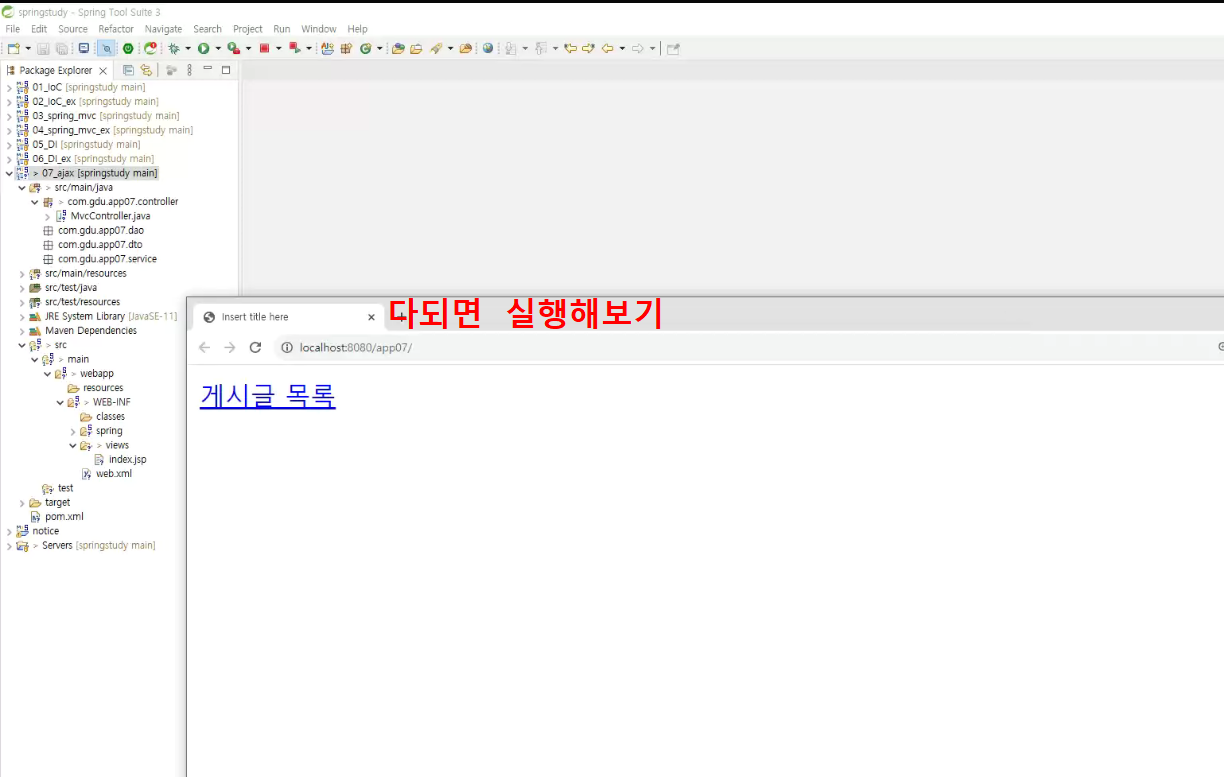The width and height of the screenshot is (1224, 777).
Task: Click the browser Back arrow button
Action: point(204,347)
